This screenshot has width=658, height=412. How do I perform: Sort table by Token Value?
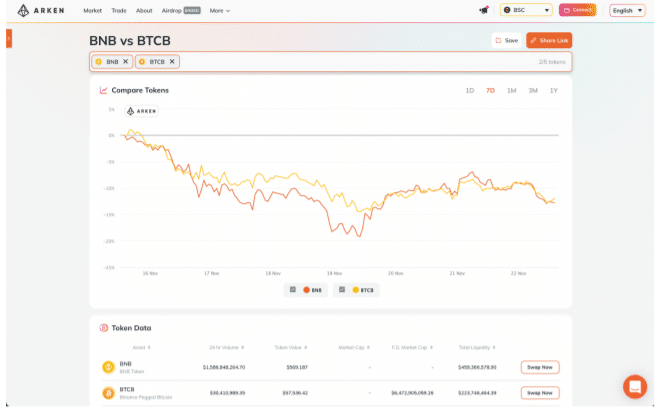pyautogui.click(x=291, y=347)
